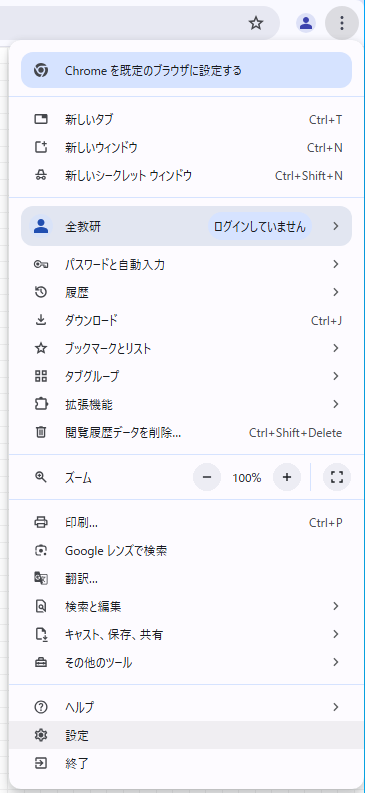Screen dimensions: 365x793
Task: Open 新しいシークレット ウィンドウ
Action: pos(186,176)
